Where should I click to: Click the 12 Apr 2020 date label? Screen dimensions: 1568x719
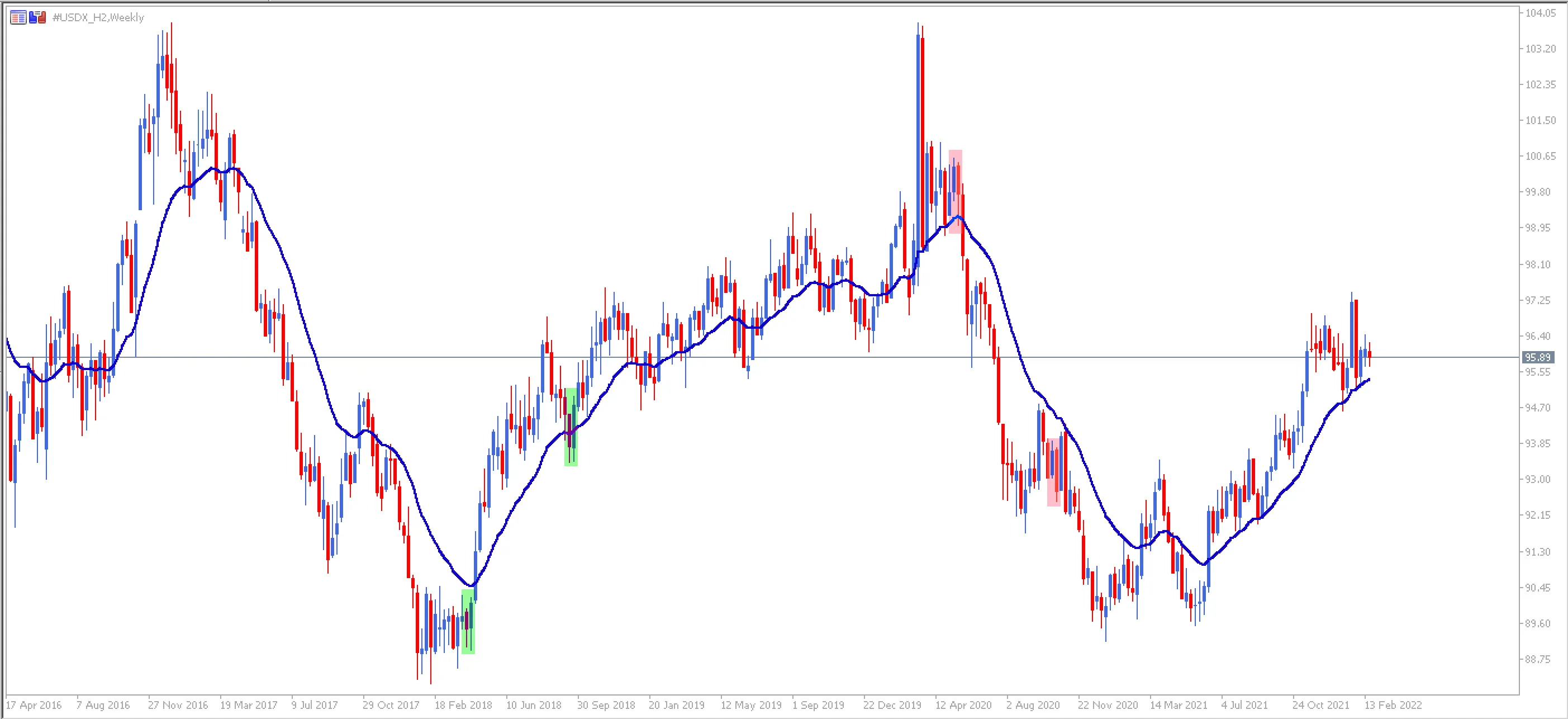963,705
